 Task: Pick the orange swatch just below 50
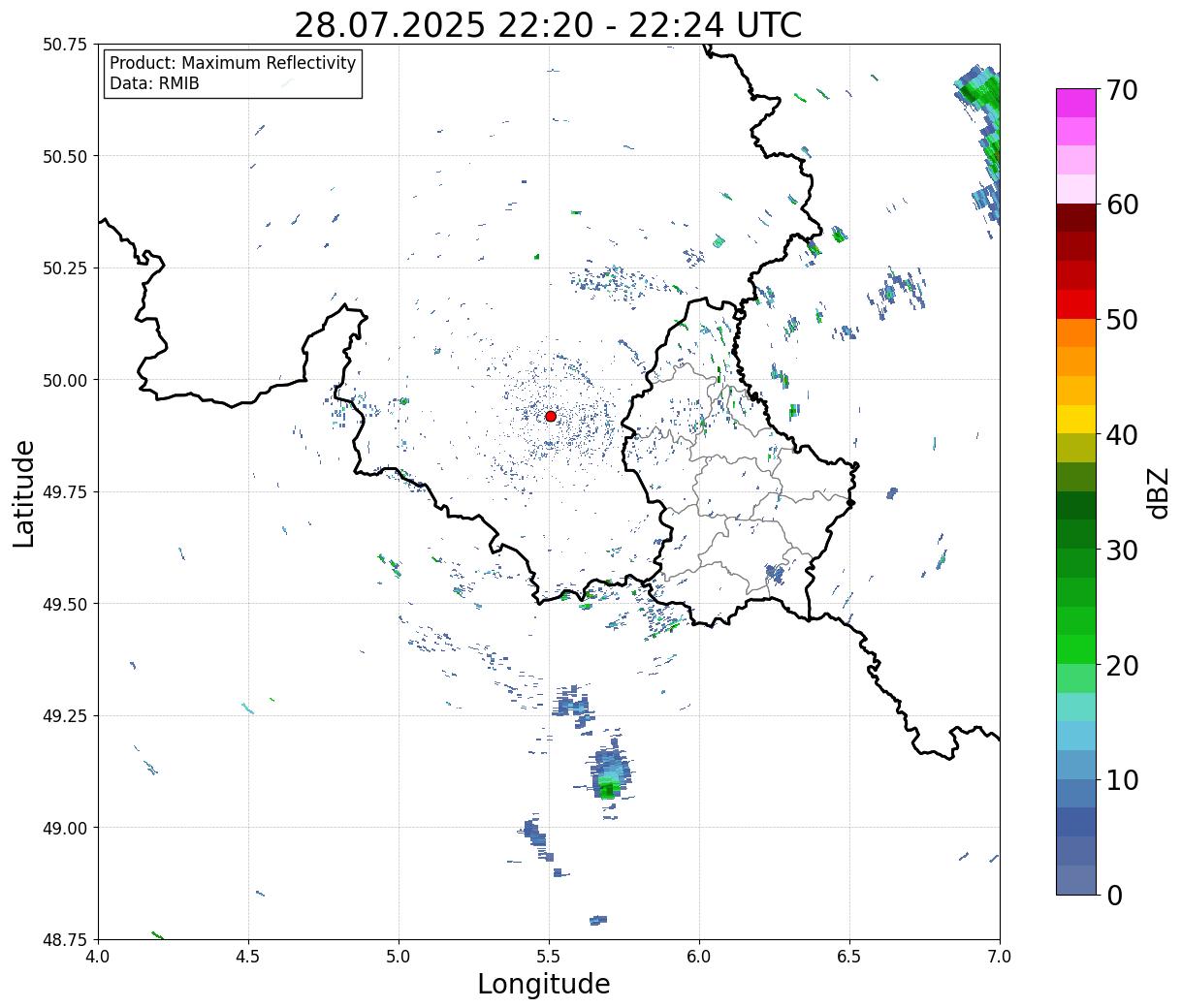click(x=1076, y=332)
